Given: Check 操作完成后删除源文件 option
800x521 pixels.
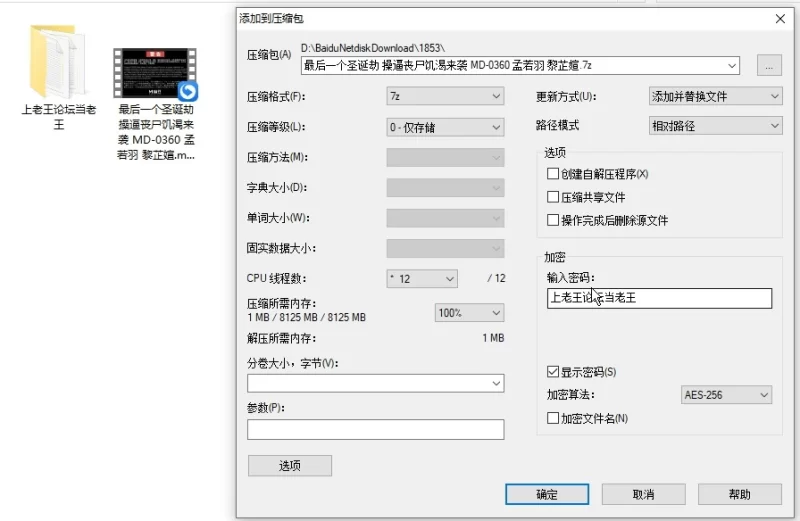Looking at the screenshot, I should pos(553,220).
